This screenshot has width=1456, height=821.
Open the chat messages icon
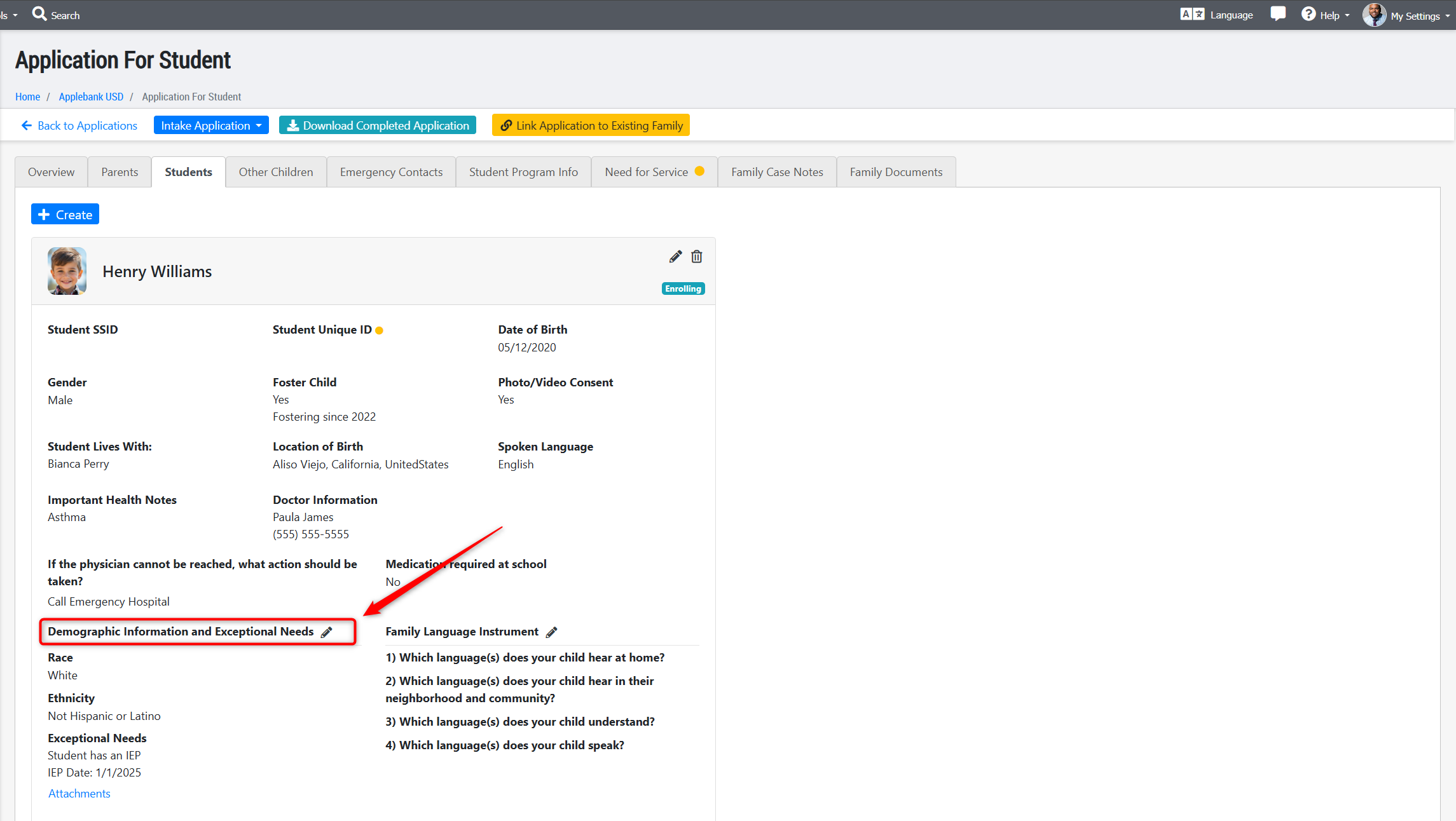coord(1277,14)
